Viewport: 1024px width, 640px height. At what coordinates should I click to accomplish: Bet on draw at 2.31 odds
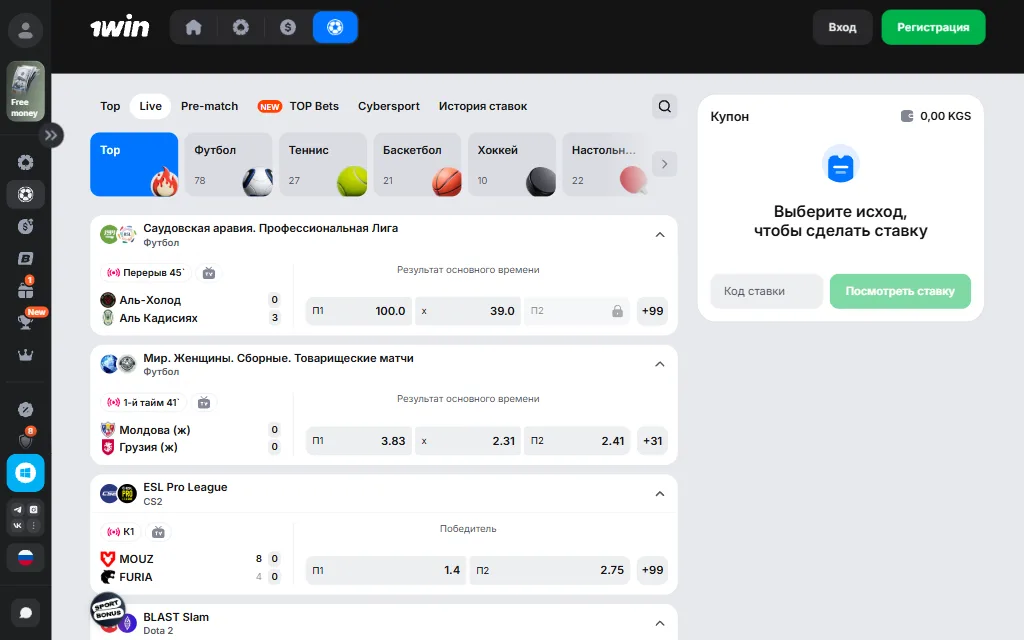click(x=468, y=441)
